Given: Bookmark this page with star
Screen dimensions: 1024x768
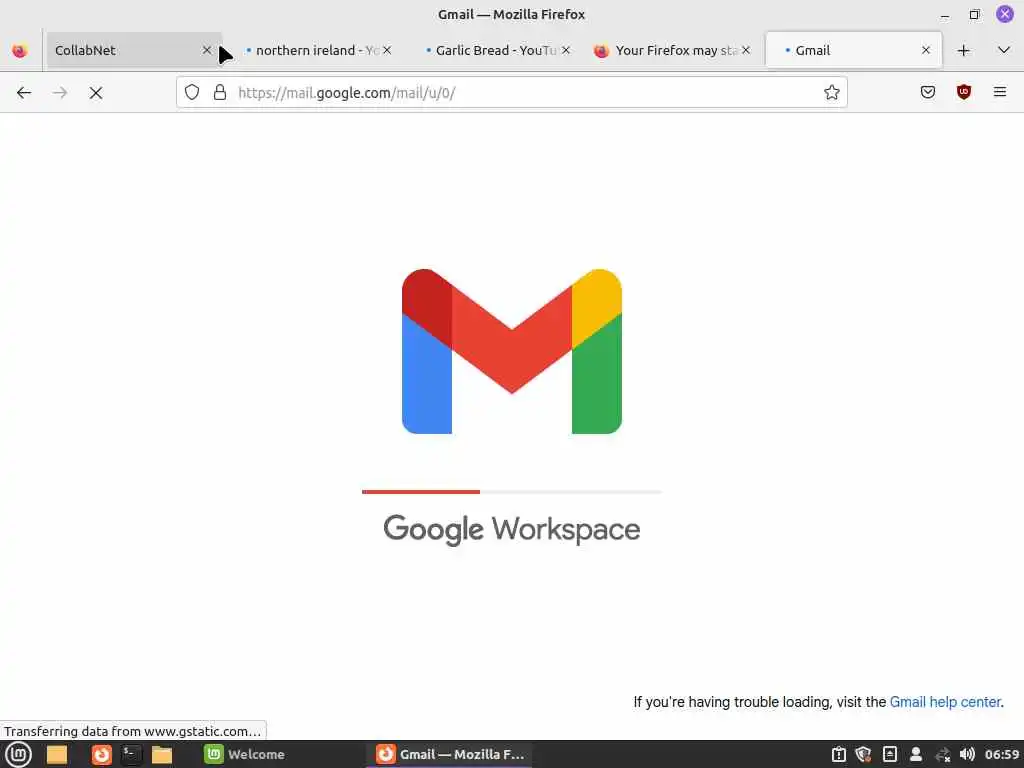Looking at the screenshot, I should click(832, 93).
